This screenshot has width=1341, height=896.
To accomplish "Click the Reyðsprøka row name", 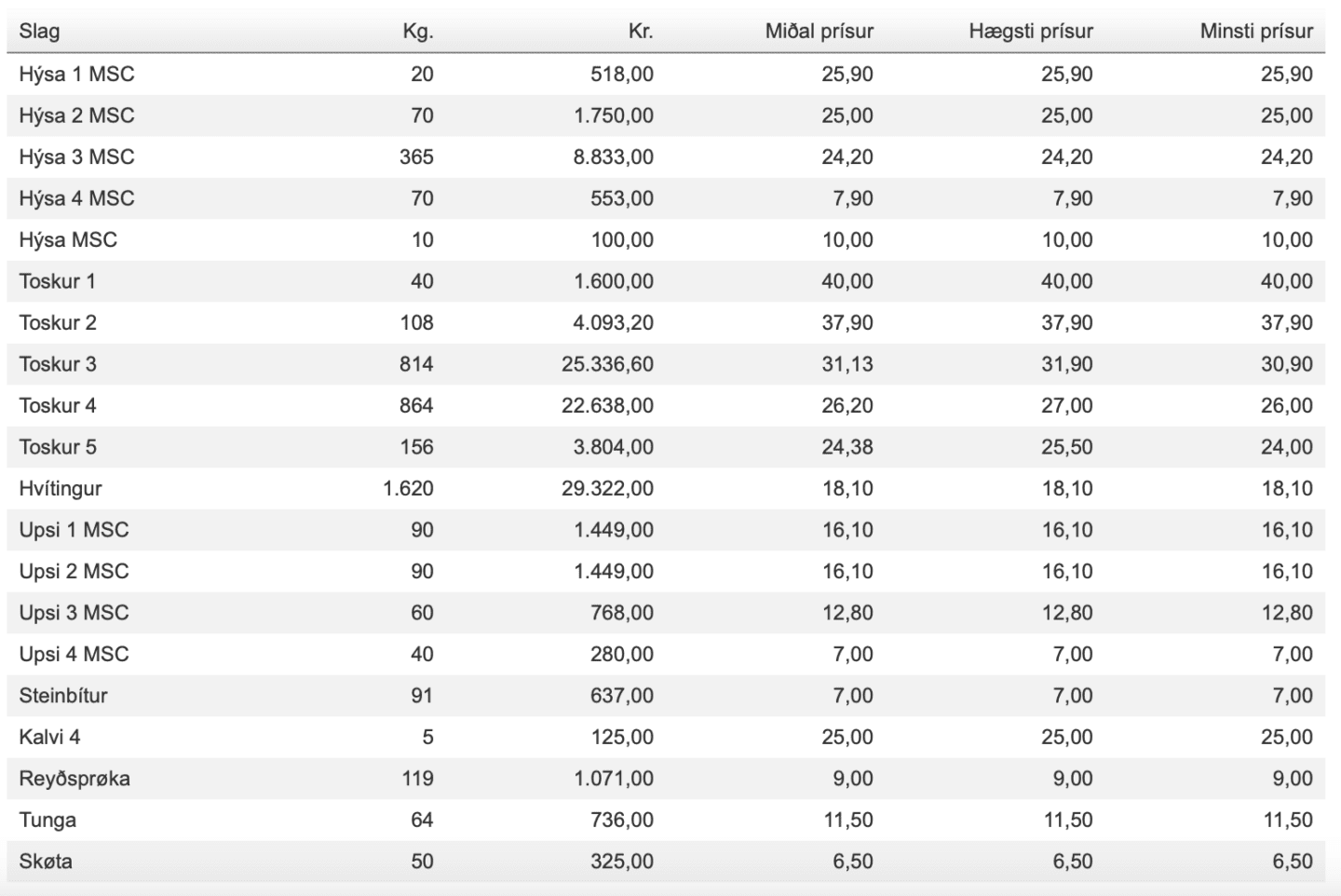I will [74, 779].
